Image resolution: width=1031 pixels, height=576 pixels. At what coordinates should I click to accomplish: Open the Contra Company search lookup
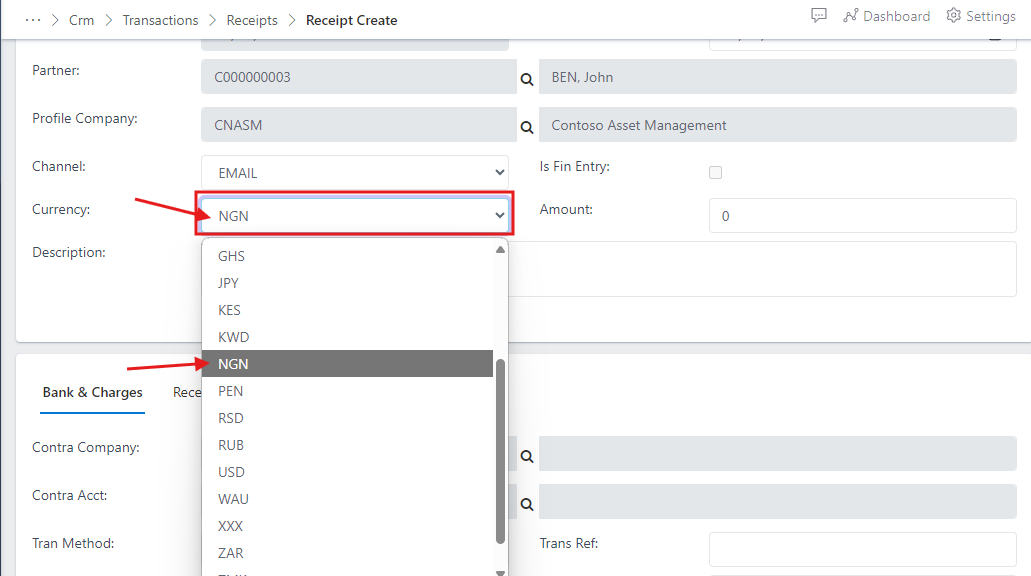click(x=527, y=454)
